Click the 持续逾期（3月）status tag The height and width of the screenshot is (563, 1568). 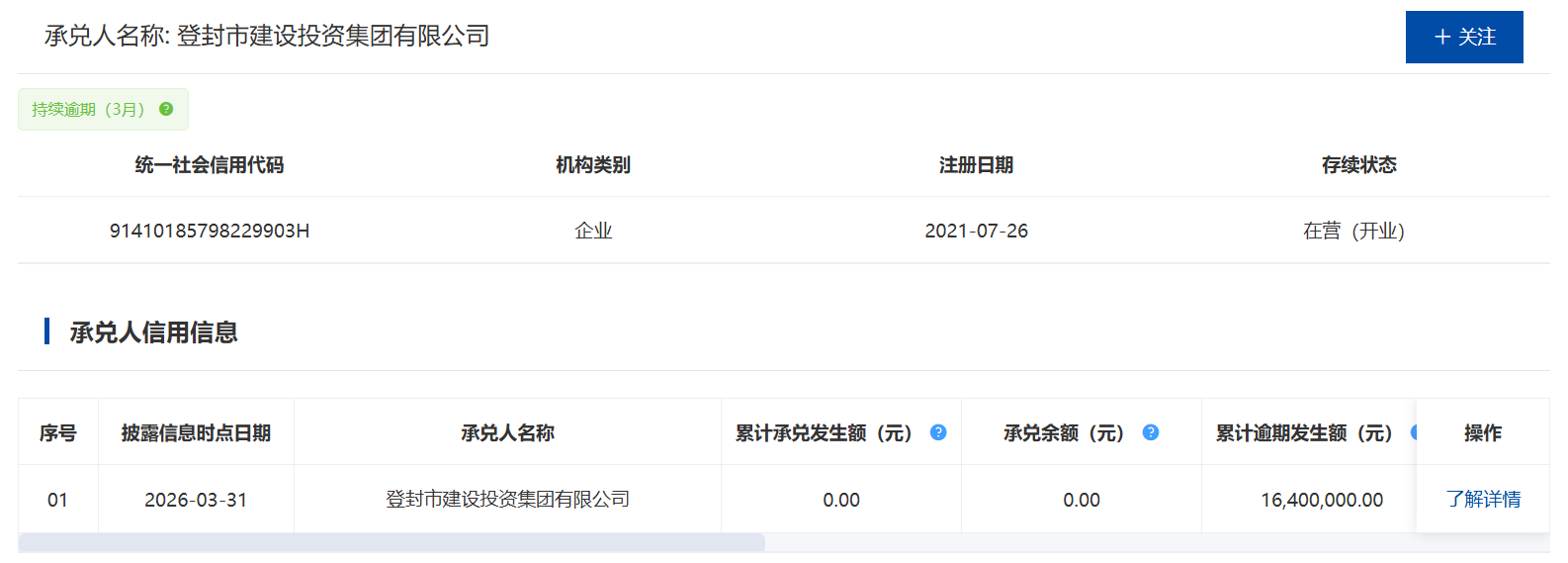88,110
